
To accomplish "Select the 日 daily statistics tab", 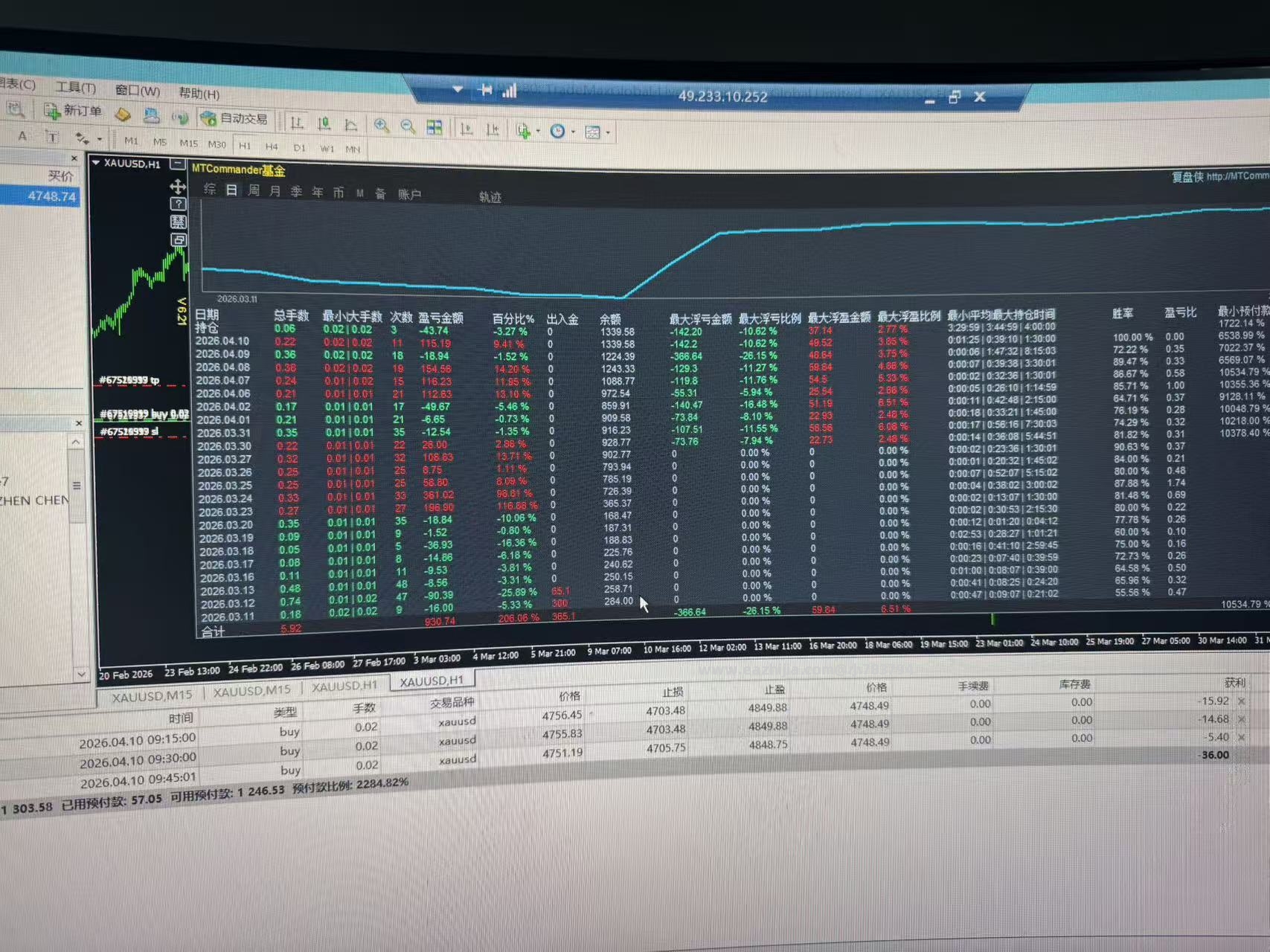I will point(231,190).
